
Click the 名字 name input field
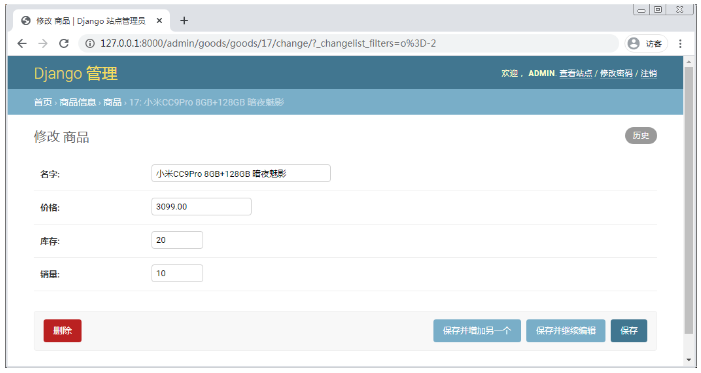click(241, 173)
